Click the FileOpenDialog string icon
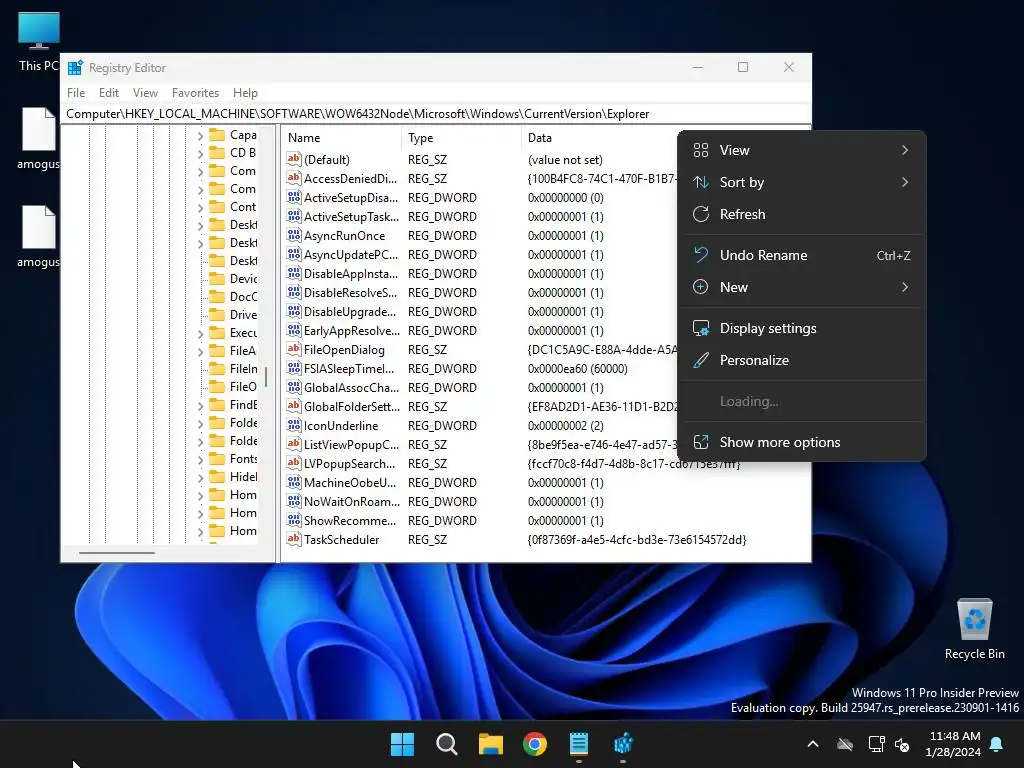 [x=294, y=349]
